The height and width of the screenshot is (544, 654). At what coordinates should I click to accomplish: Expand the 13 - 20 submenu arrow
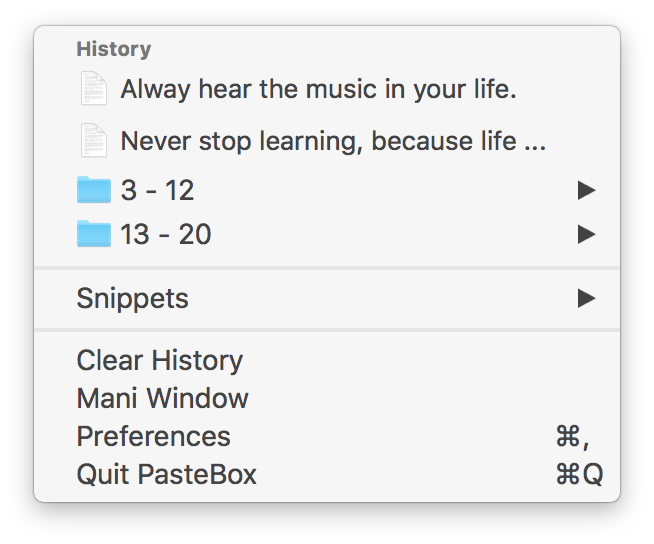pyautogui.click(x=587, y=235)
